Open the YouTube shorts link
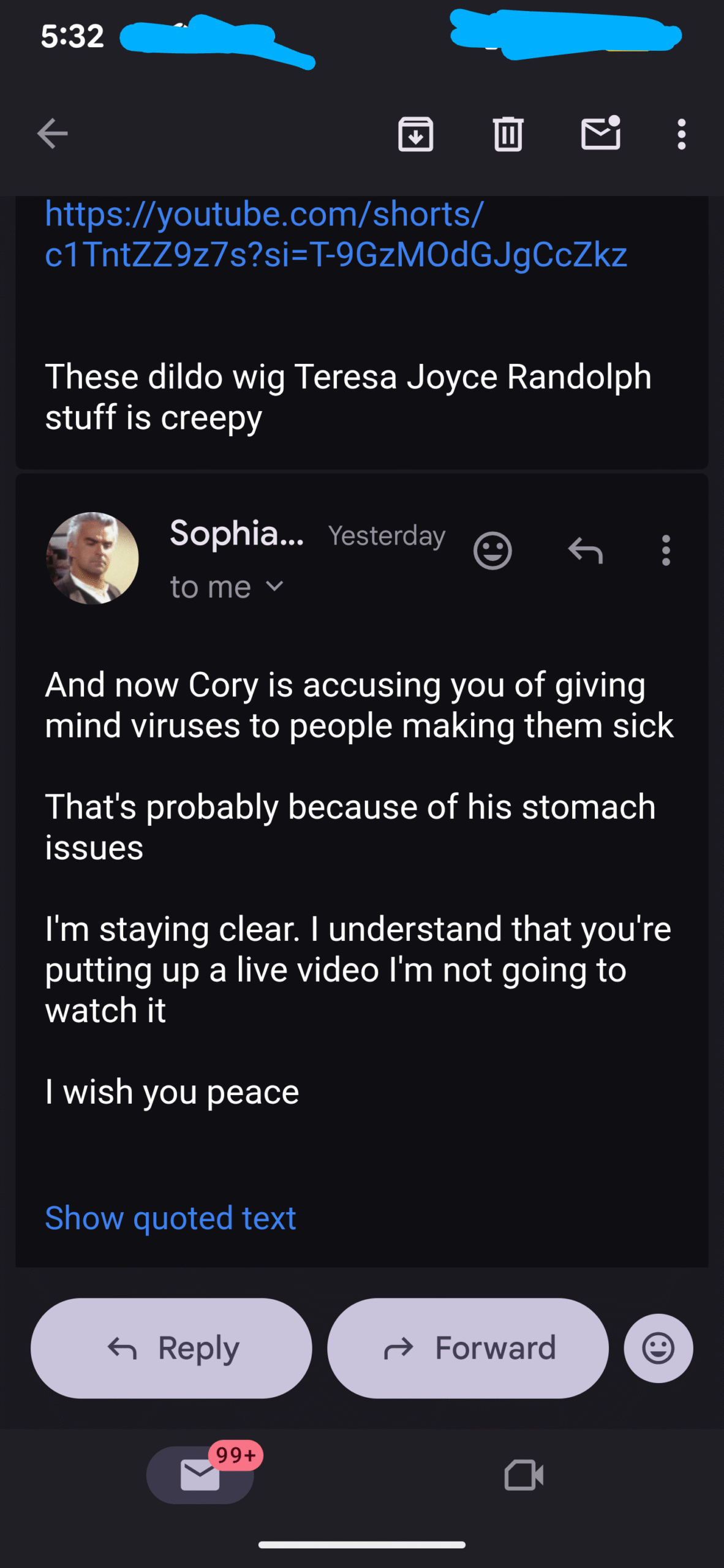This screenshot has width=724, height=1568. coord(336,234)
